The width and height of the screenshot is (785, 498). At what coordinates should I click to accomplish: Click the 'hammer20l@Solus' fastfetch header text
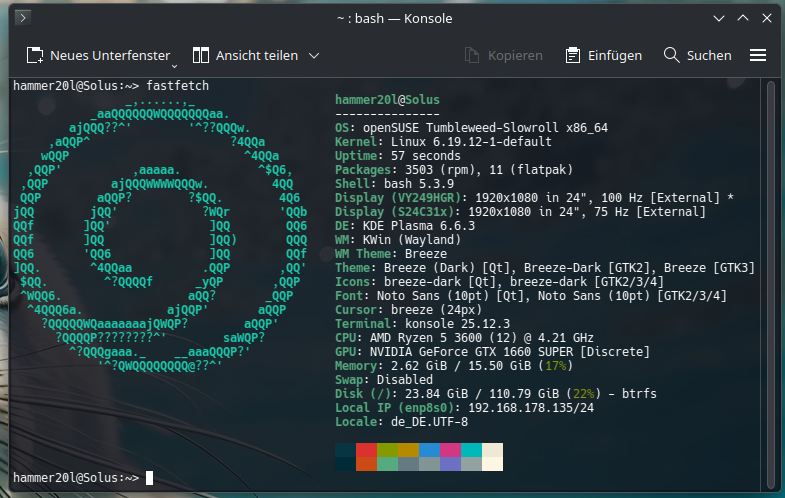click(x=387, y=100)
